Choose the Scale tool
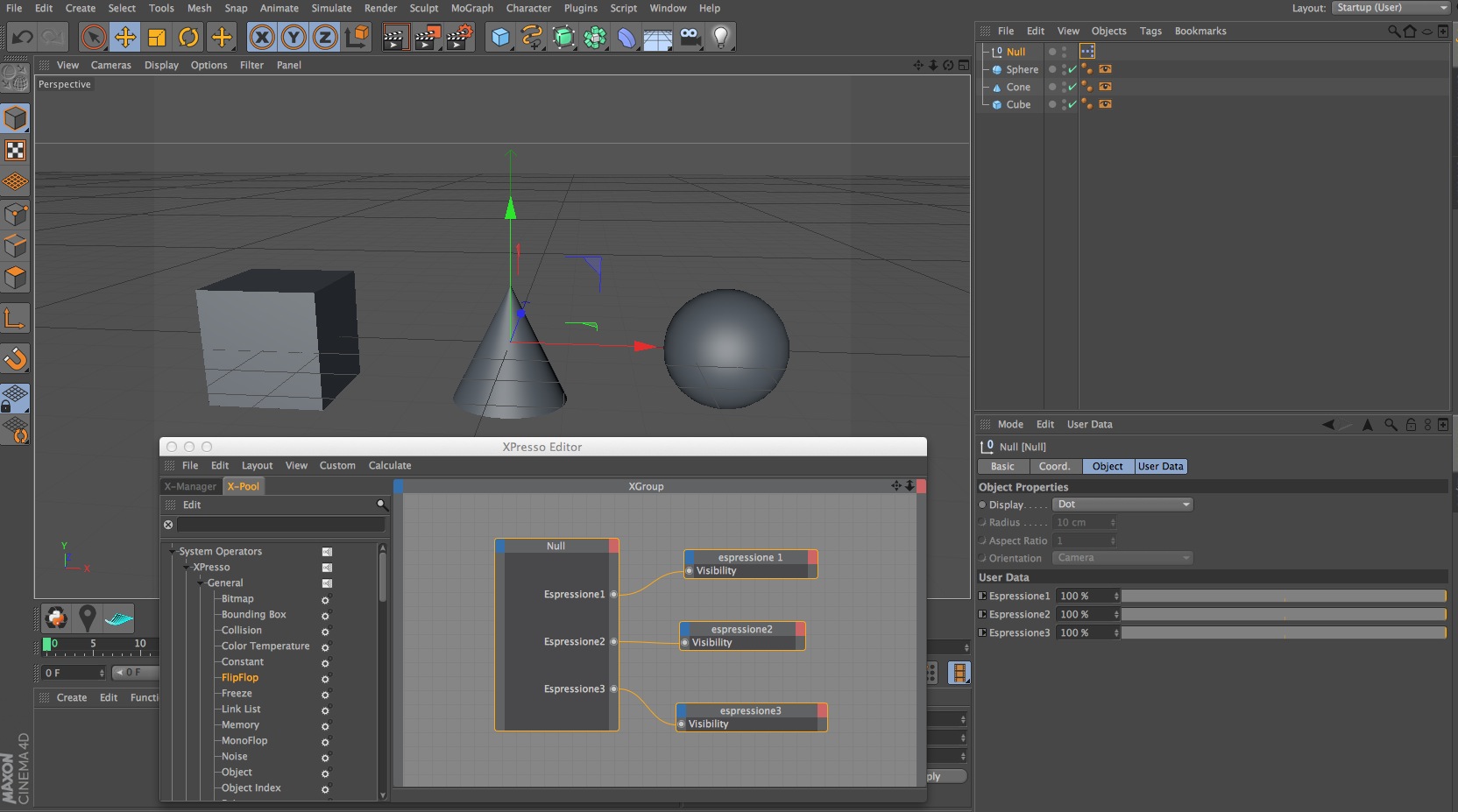This screenshot has height=812, width=1458. tap(157, 37)
